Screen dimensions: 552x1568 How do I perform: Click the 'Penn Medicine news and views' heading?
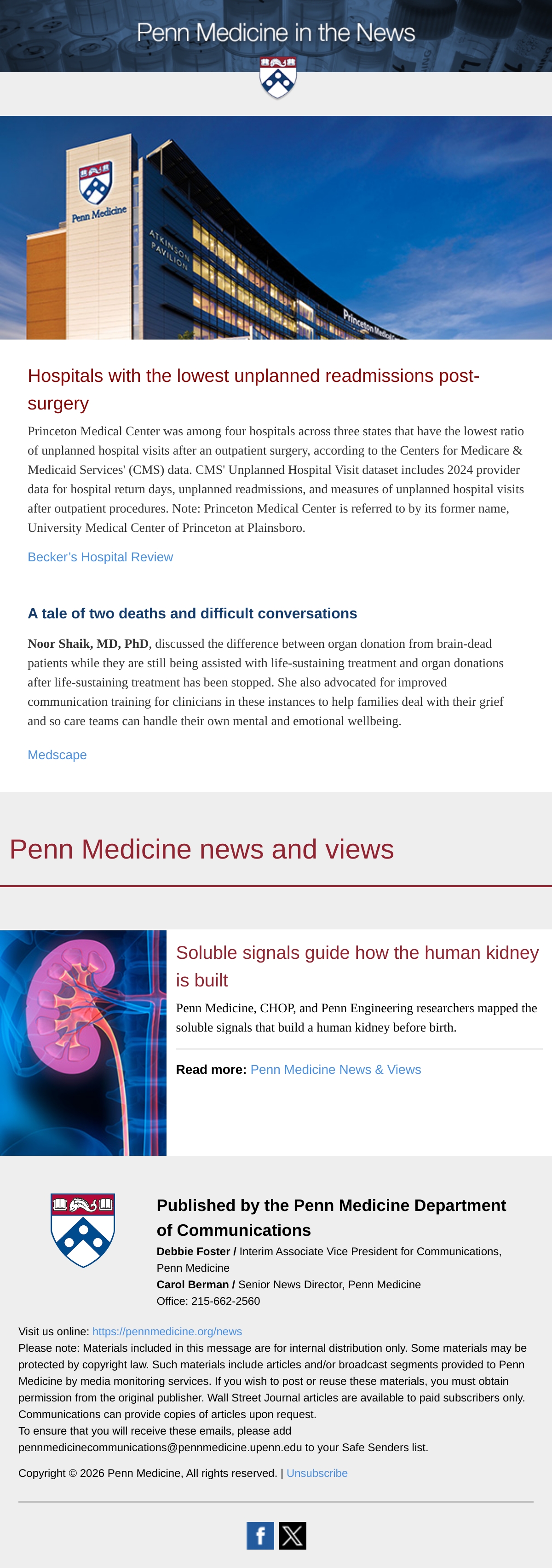coord(201,849)
